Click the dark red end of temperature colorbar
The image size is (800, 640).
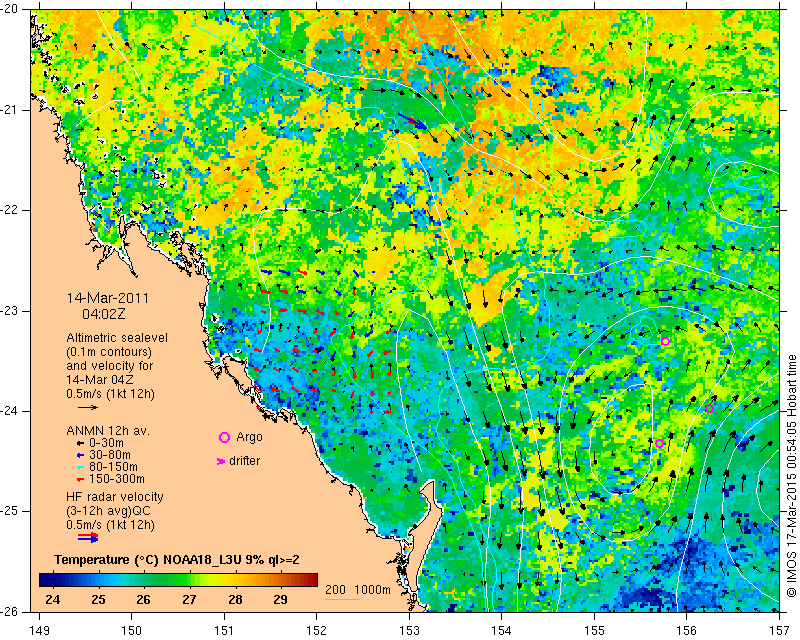(x=313, y=580)
